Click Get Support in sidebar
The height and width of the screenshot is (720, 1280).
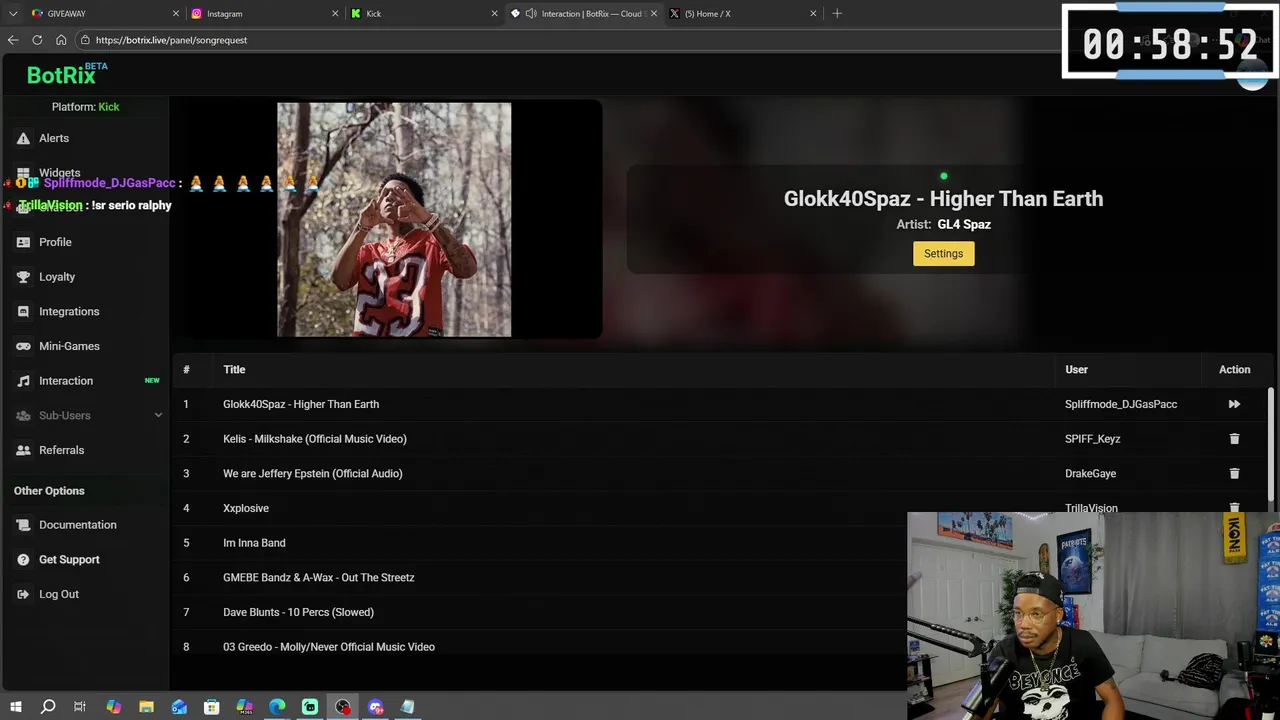[x=58, y=560]
